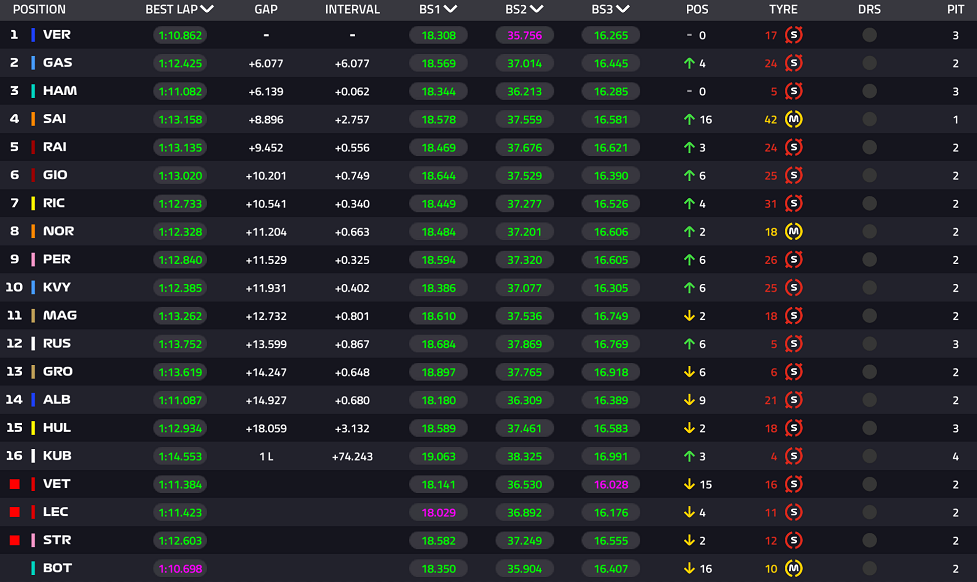Click the yellow down arrow in ALB row
This screenshot has height=582, width=977.
tap(689, 400)
